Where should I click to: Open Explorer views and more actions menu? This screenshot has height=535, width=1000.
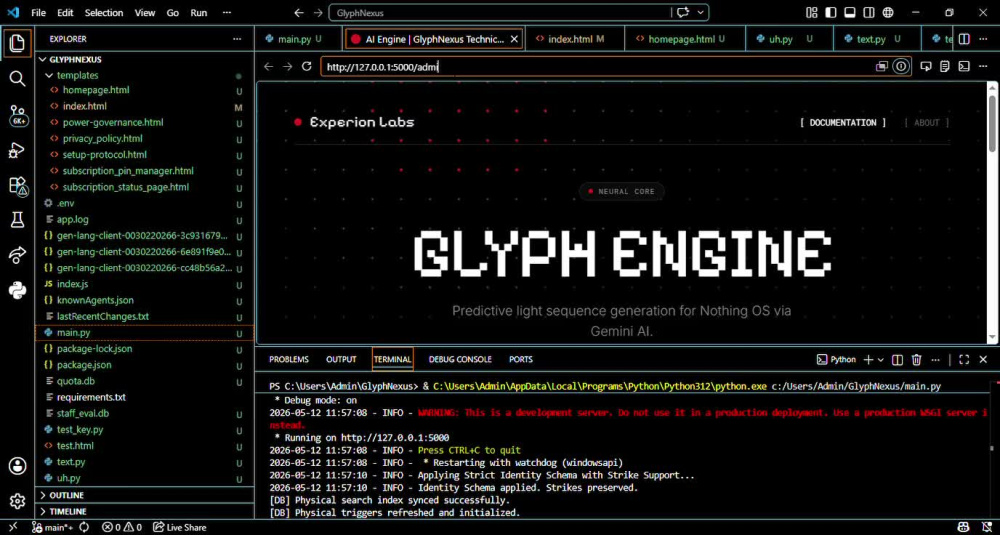237,39
